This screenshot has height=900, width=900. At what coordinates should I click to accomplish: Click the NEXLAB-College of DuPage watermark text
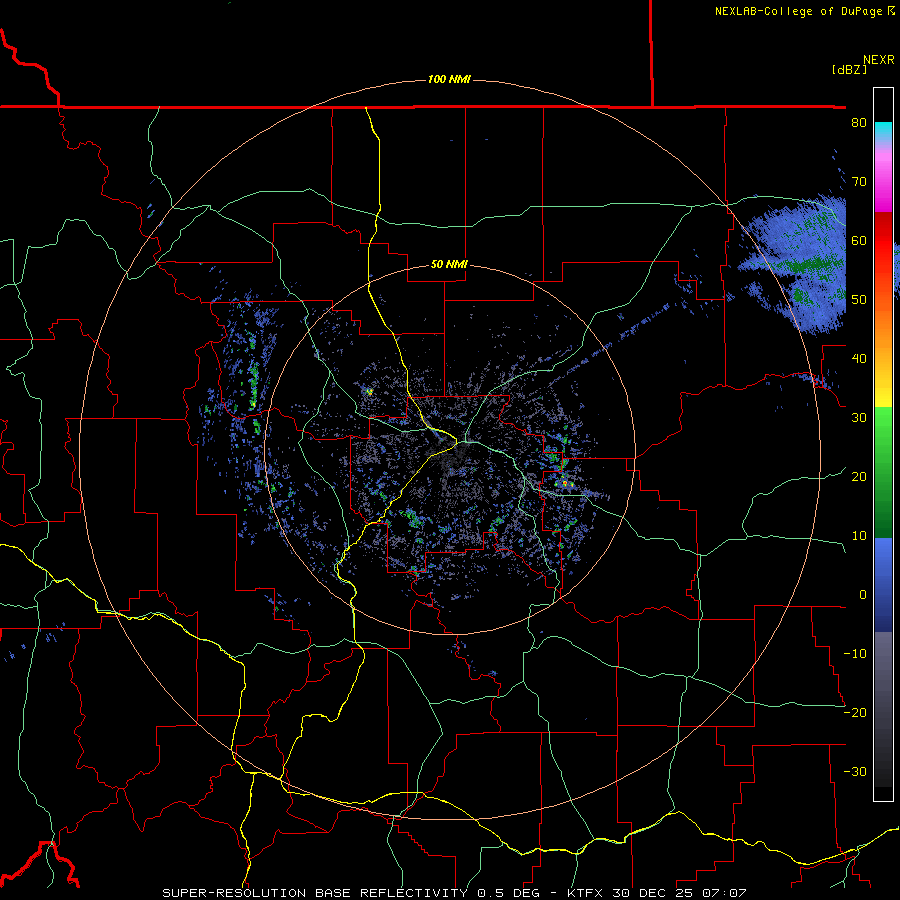[x=804, y=11]
